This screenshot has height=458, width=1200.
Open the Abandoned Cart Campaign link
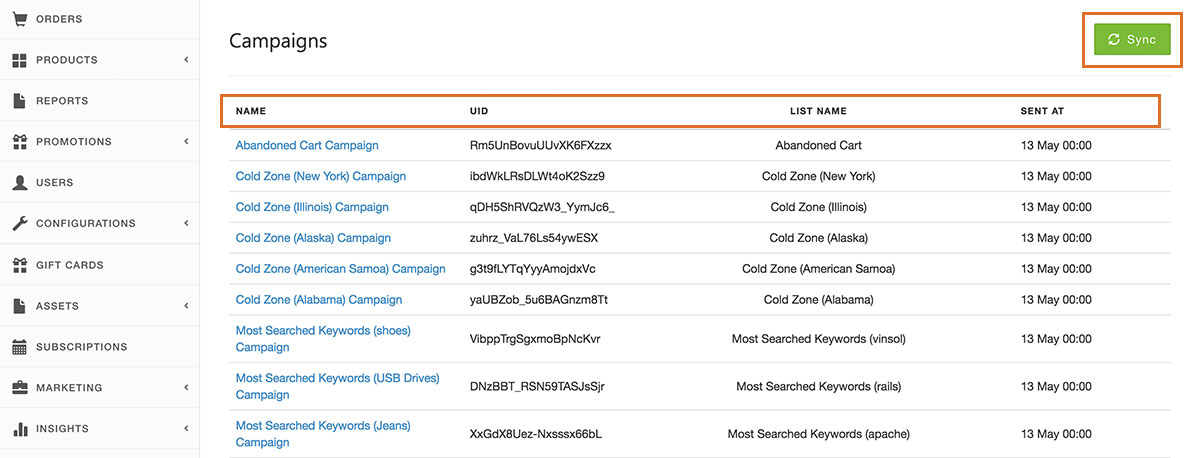[x=307, y=145]
